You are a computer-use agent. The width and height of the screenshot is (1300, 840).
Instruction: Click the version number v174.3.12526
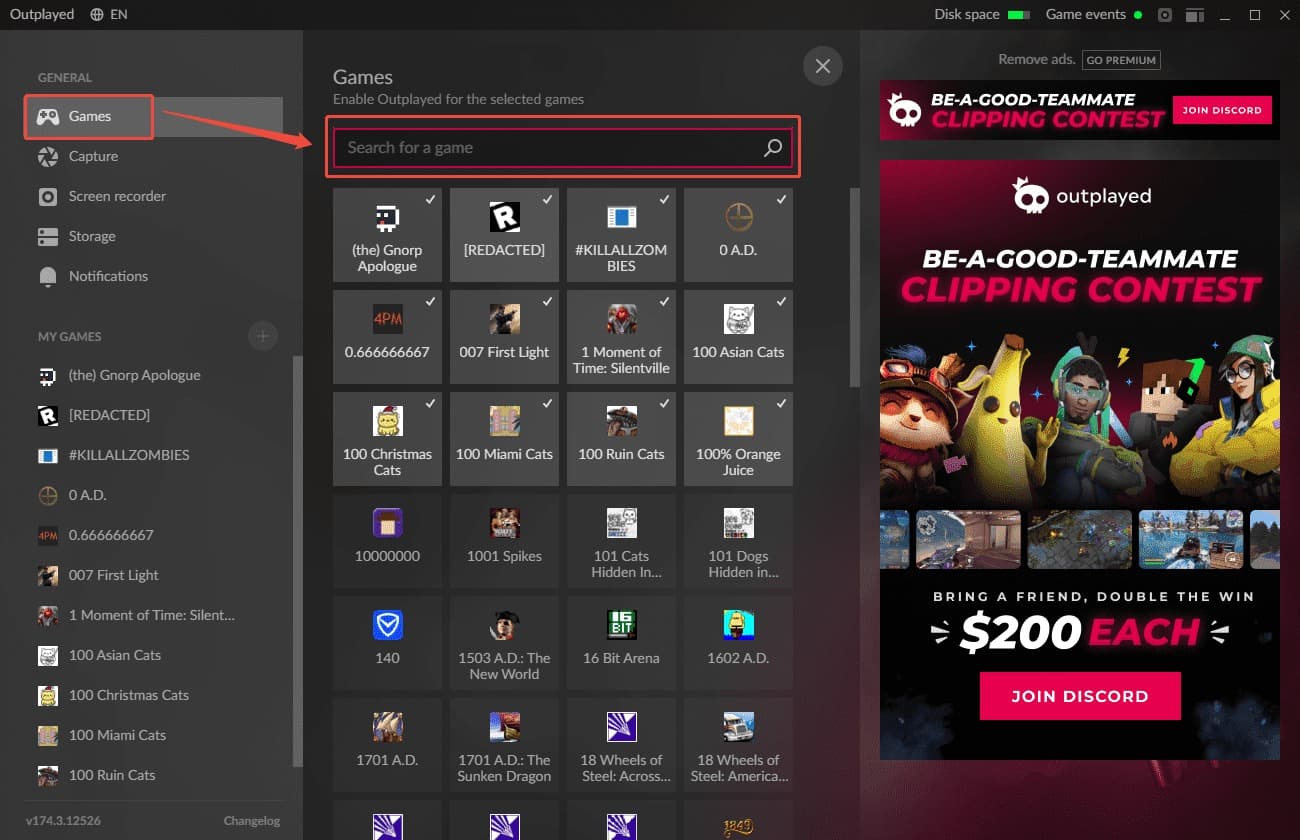[63, 821]
